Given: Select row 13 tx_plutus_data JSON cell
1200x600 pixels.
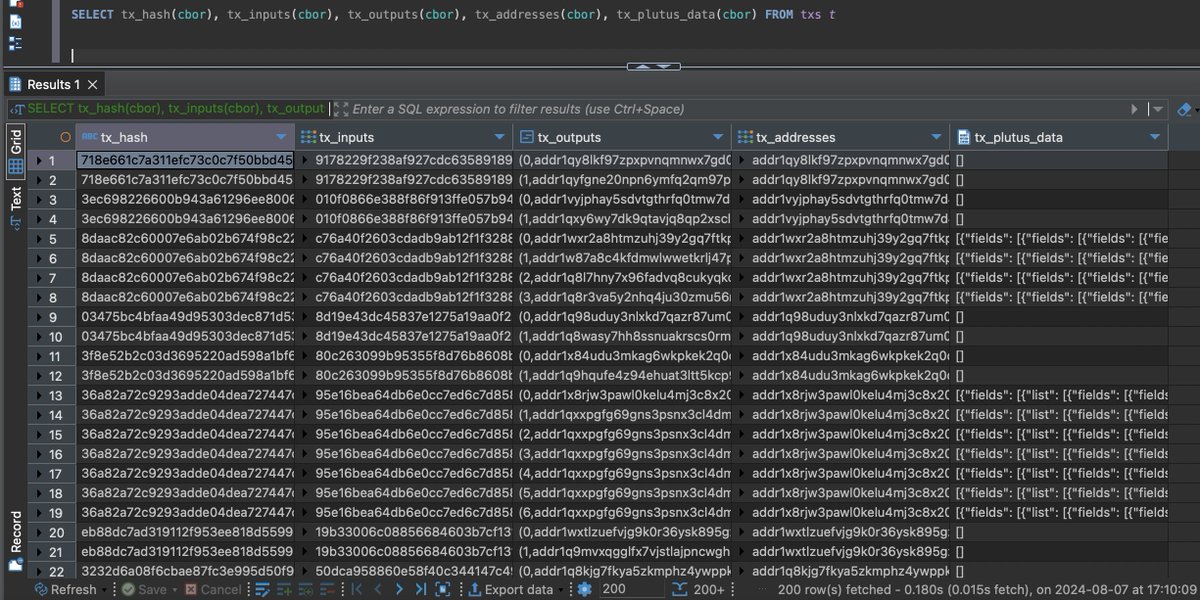Looking at the screenshot, I should click(1059, 396).
